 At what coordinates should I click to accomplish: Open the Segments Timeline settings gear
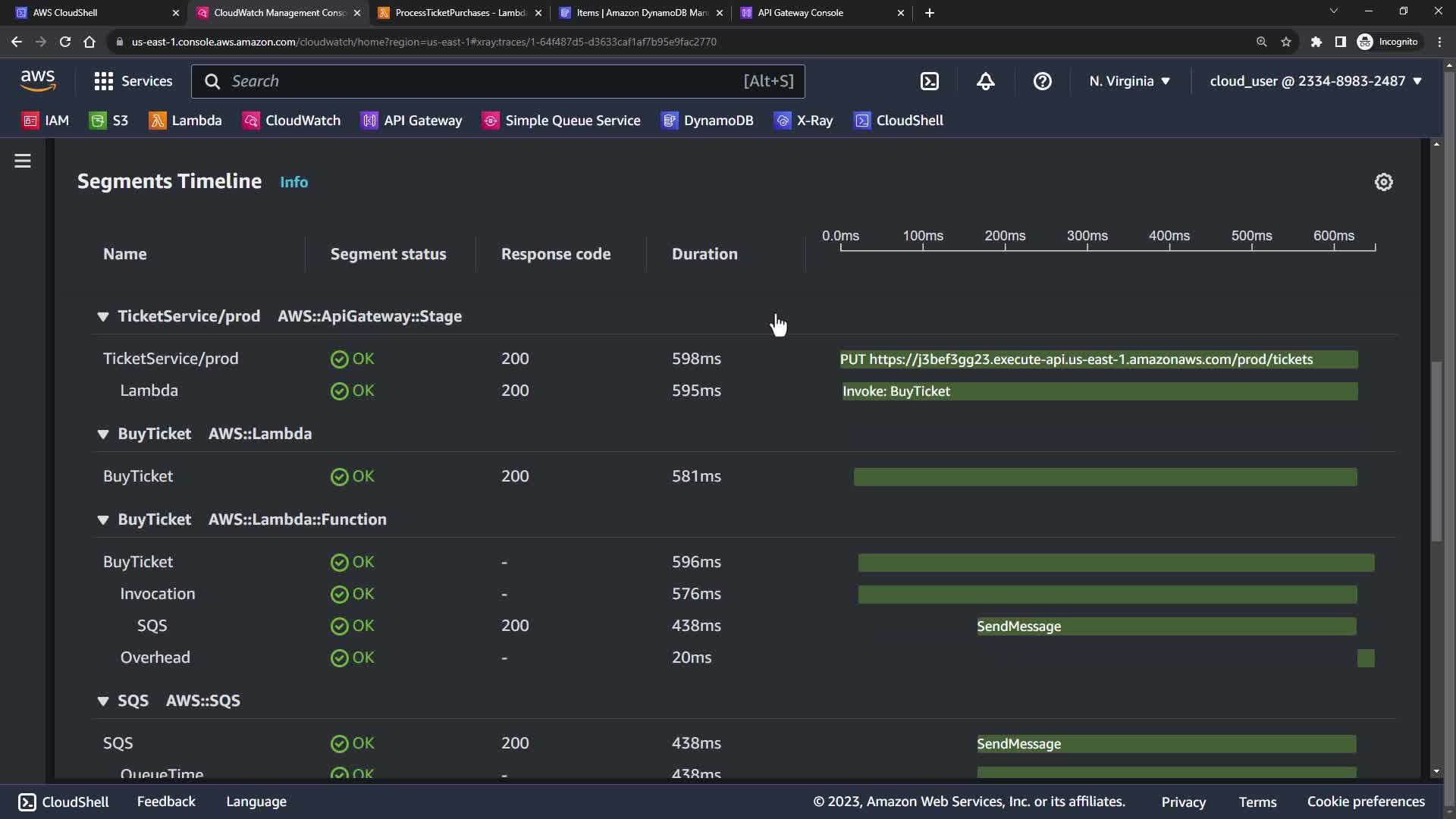1383,182
